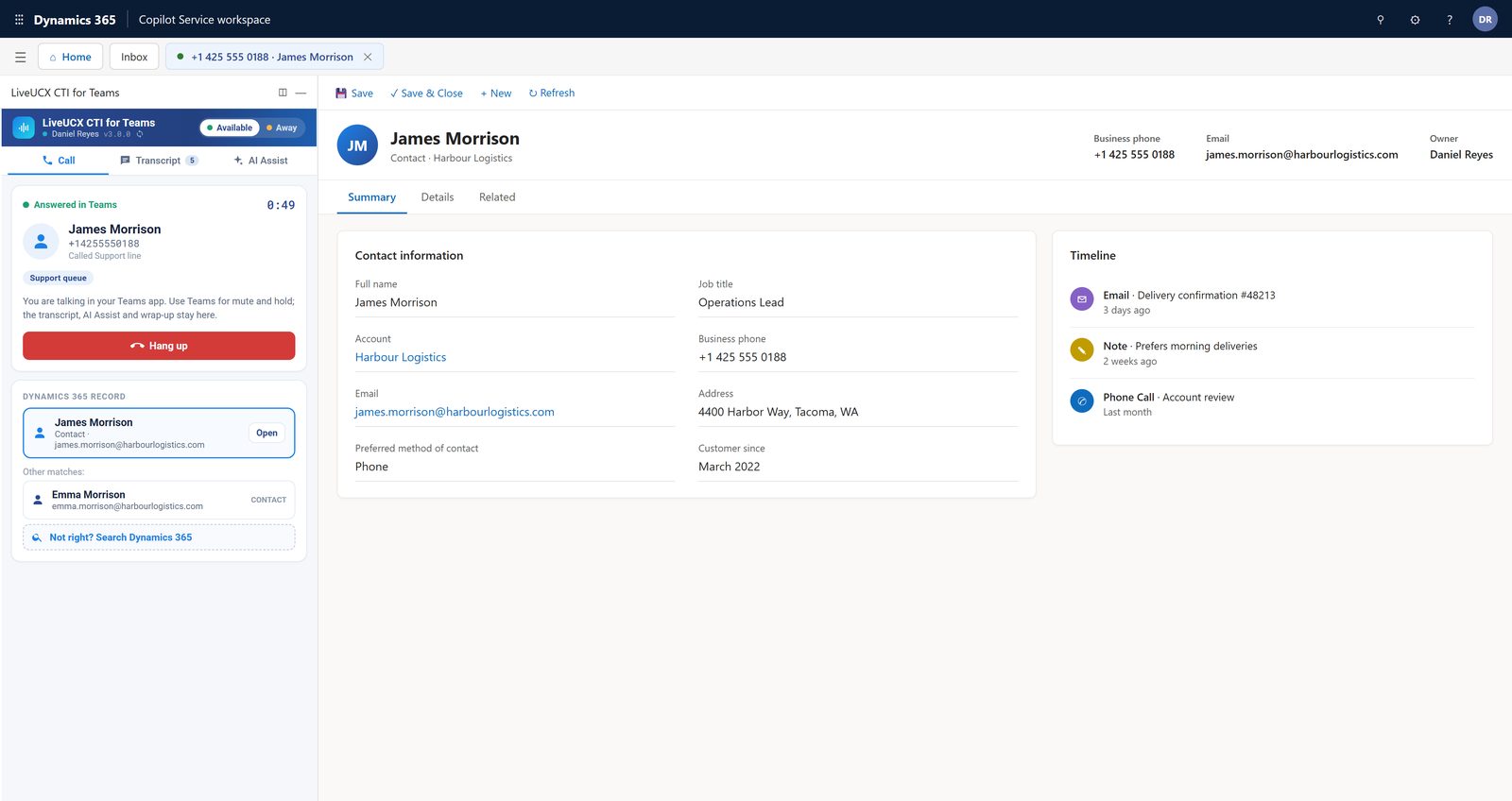Switch to the Call tab
1512x801 pixels.
click(59, 161)
